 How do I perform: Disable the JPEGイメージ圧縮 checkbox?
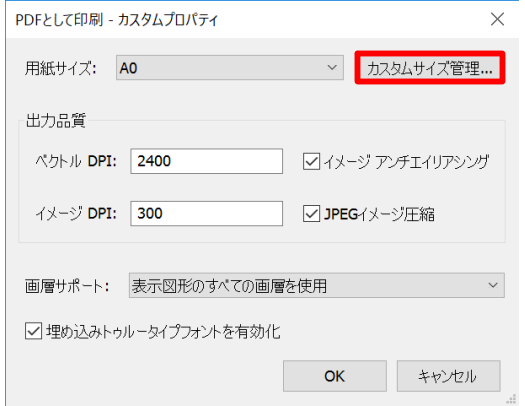click(311, 214)
